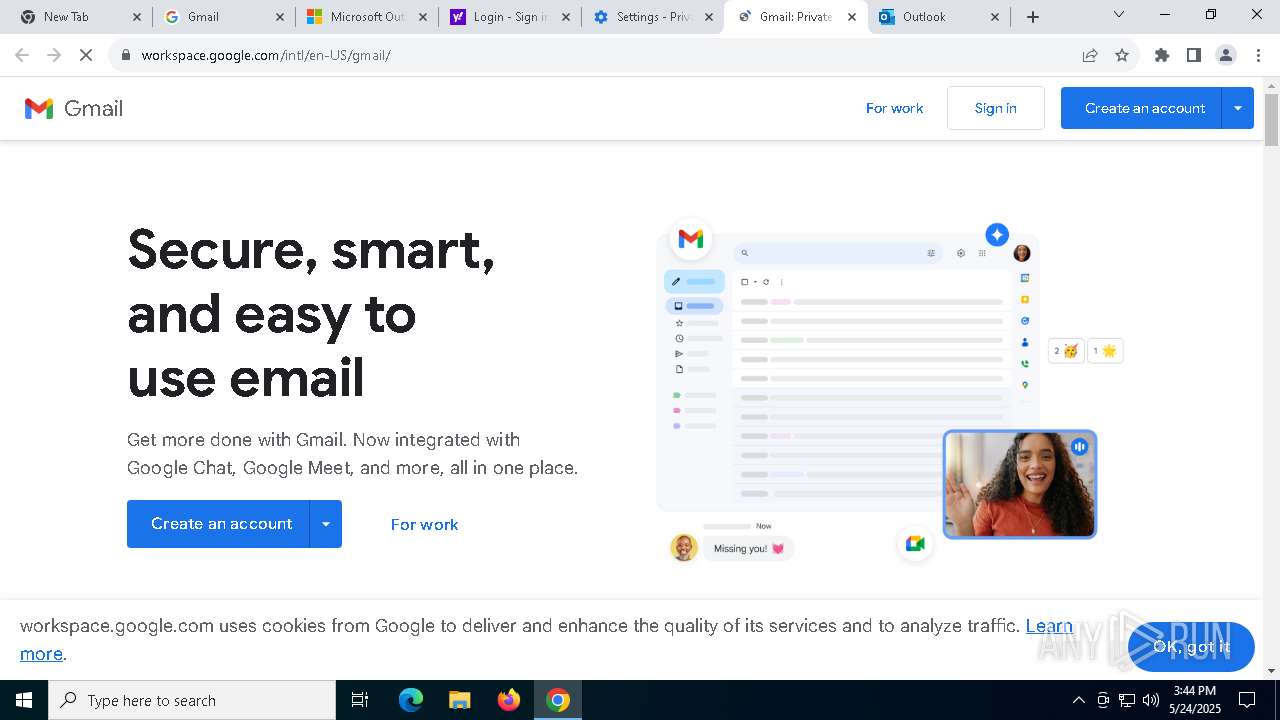
Task: Click Google Meet icon in illustration
Action: (915, 543)
